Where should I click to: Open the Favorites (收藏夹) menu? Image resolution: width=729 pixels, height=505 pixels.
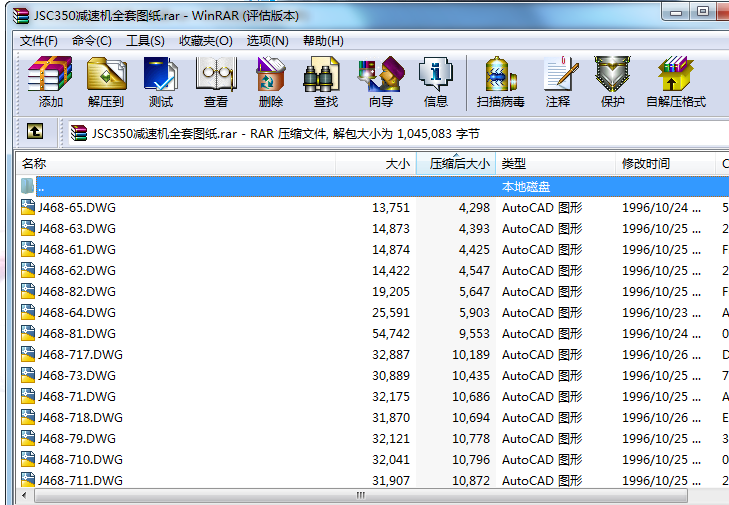click(205, 41)
